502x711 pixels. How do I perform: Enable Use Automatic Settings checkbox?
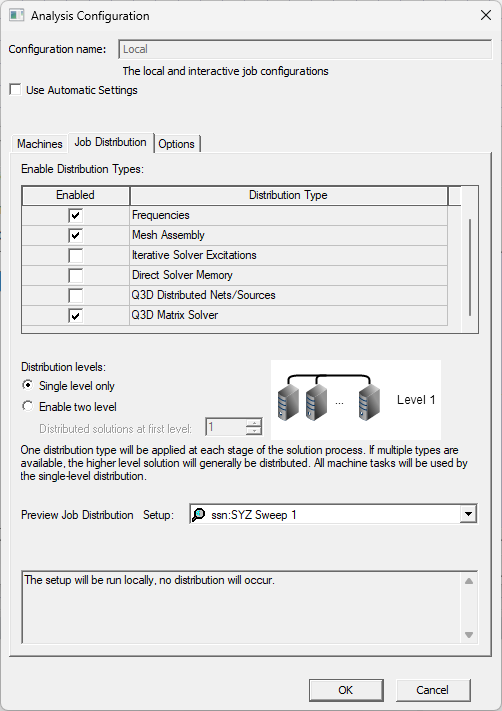point(15,90)
